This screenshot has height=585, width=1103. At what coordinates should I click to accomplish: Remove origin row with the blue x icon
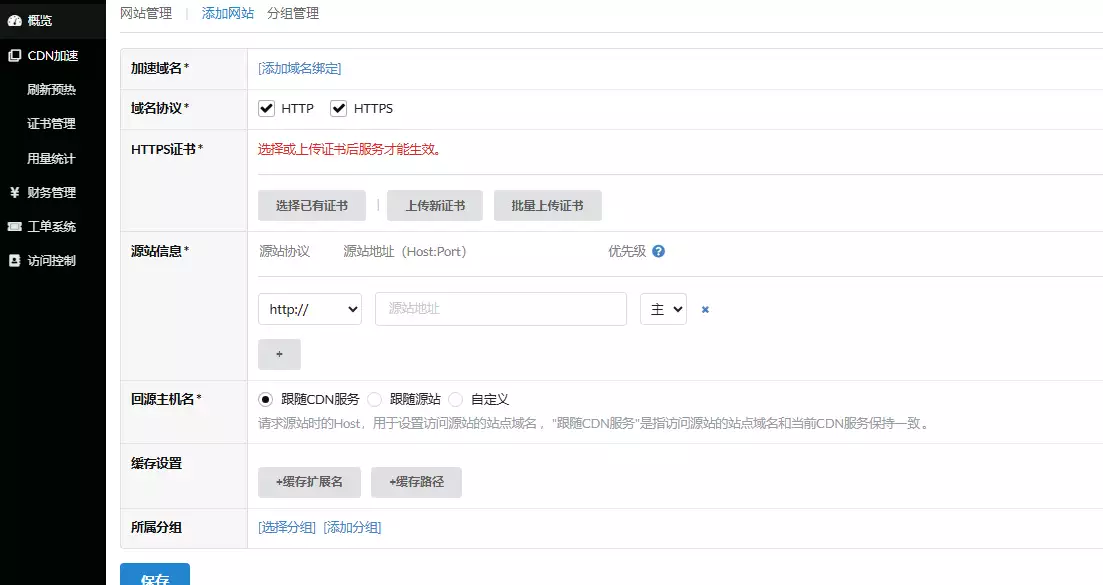point(705,310)
